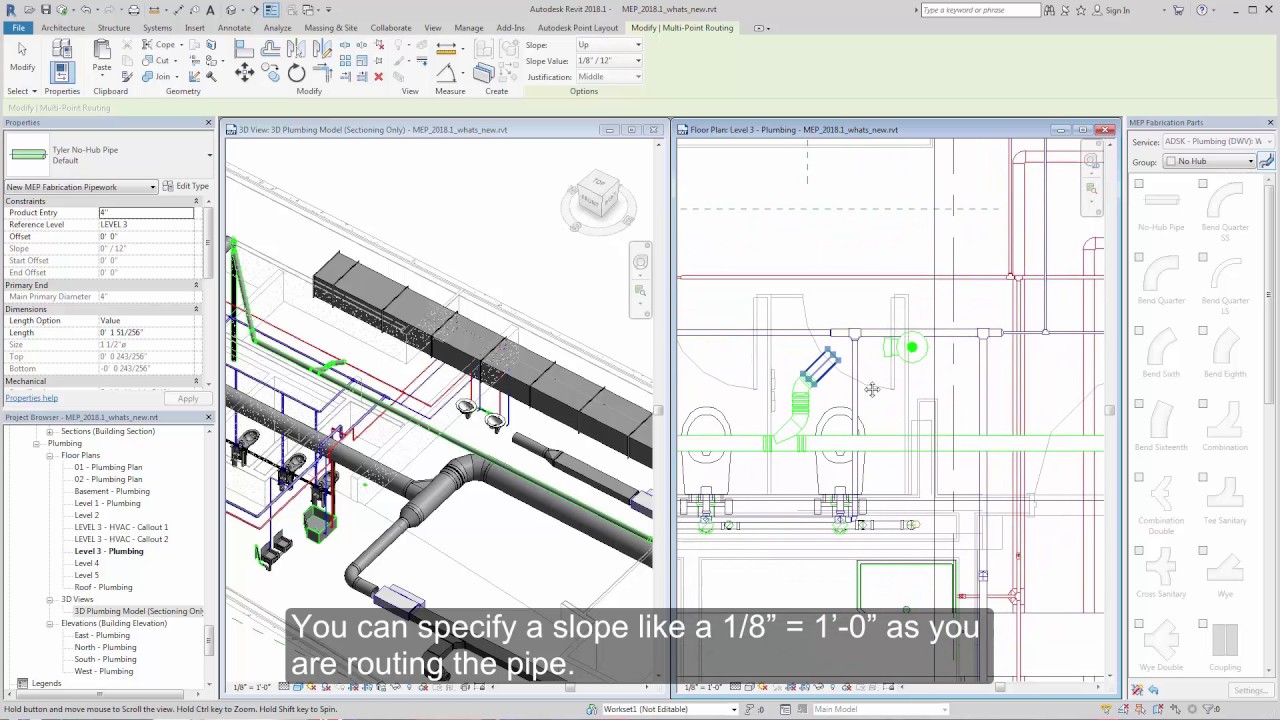Open the Properties help link
Viewport: 1280px width, 720px height.
click(x=31, y=397)
